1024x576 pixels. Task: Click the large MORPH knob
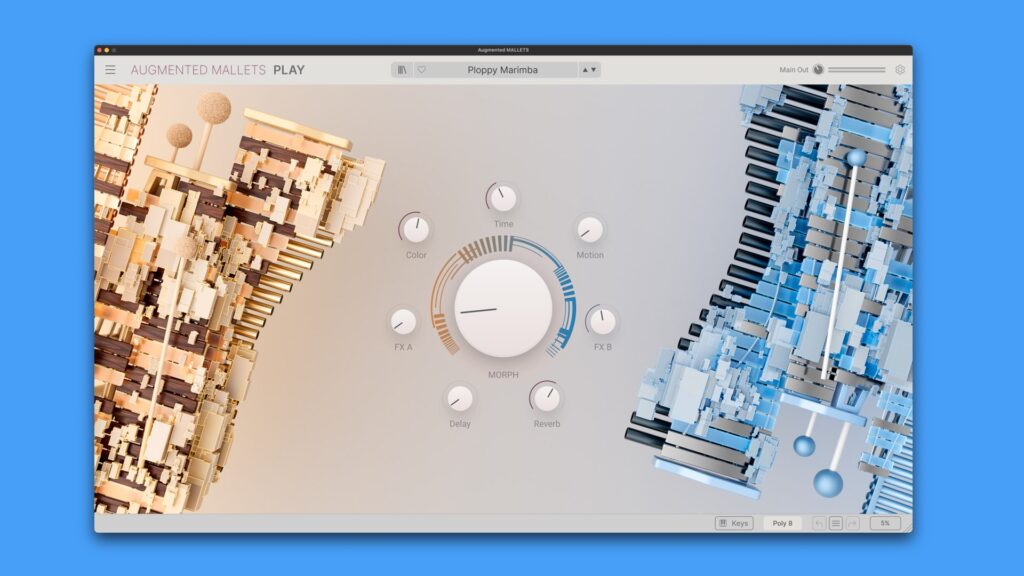pyautogui.click(x=503, y=308)
